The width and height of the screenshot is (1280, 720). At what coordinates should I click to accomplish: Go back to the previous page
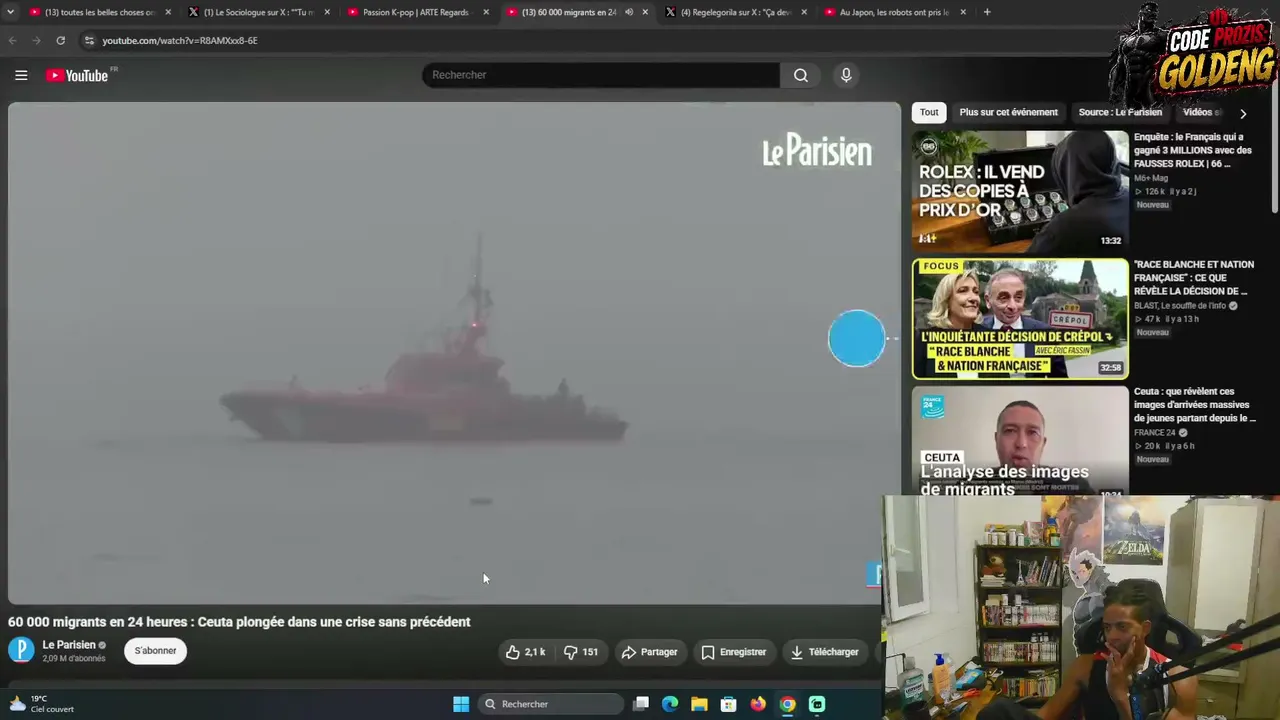tap(12, 40)
